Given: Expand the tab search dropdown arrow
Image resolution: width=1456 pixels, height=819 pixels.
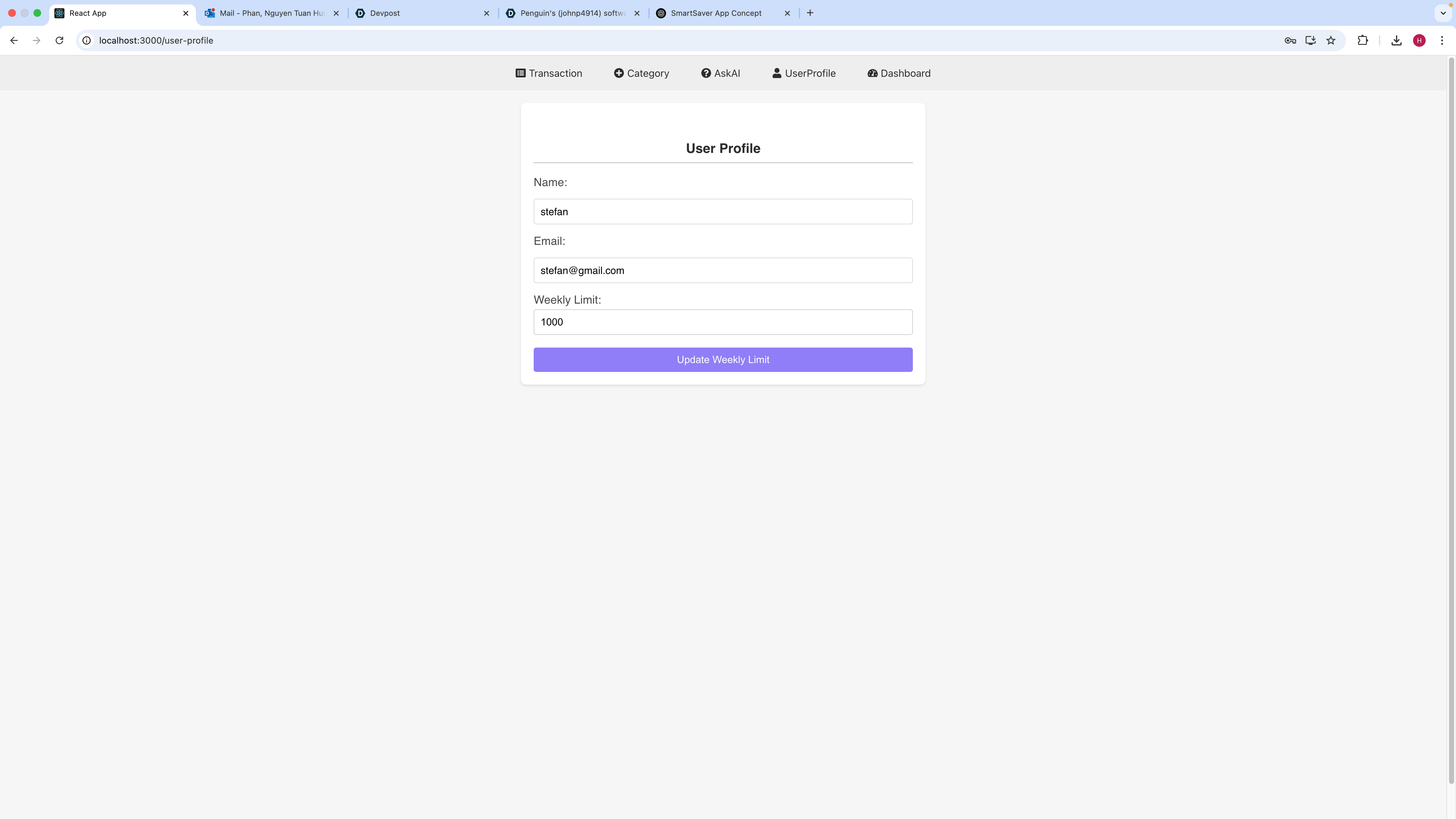Looking at the screenshot, I should click(x=1443, y=13).
